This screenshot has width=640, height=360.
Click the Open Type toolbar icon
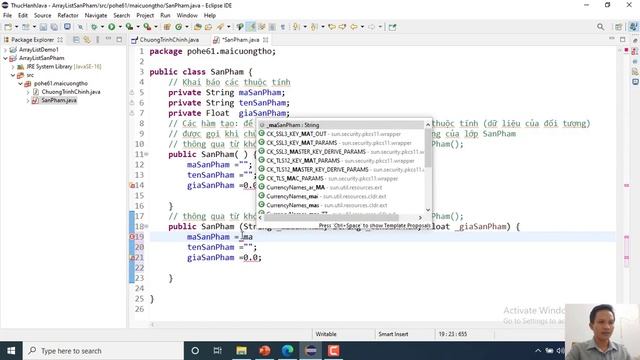[198, 27]
